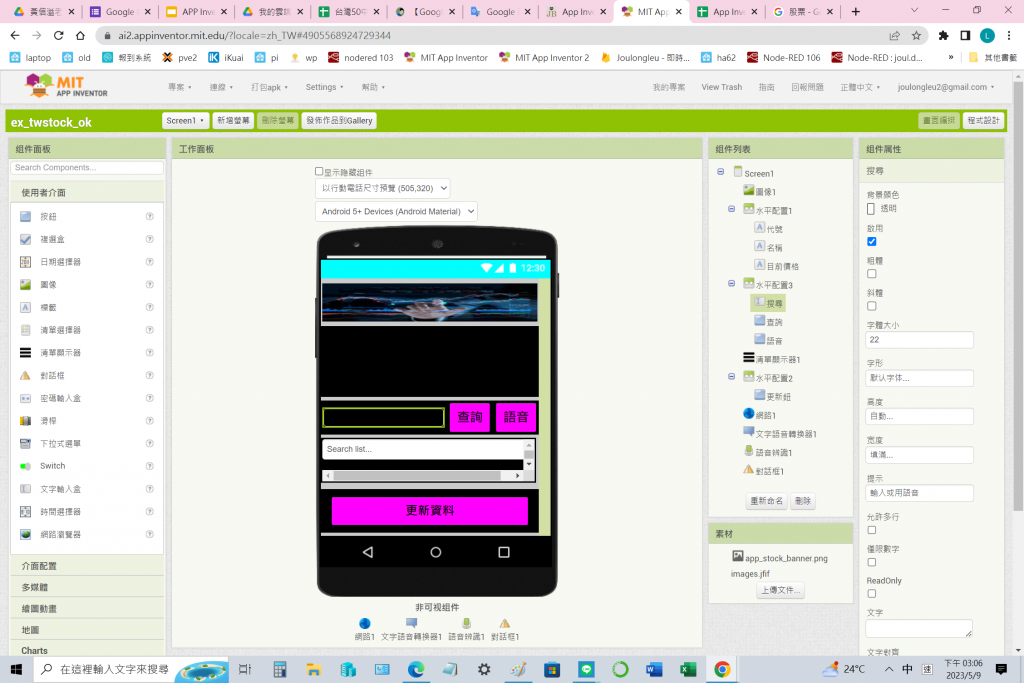
Task: Collapse the 水平配置3 tree node
Action: 731,283
